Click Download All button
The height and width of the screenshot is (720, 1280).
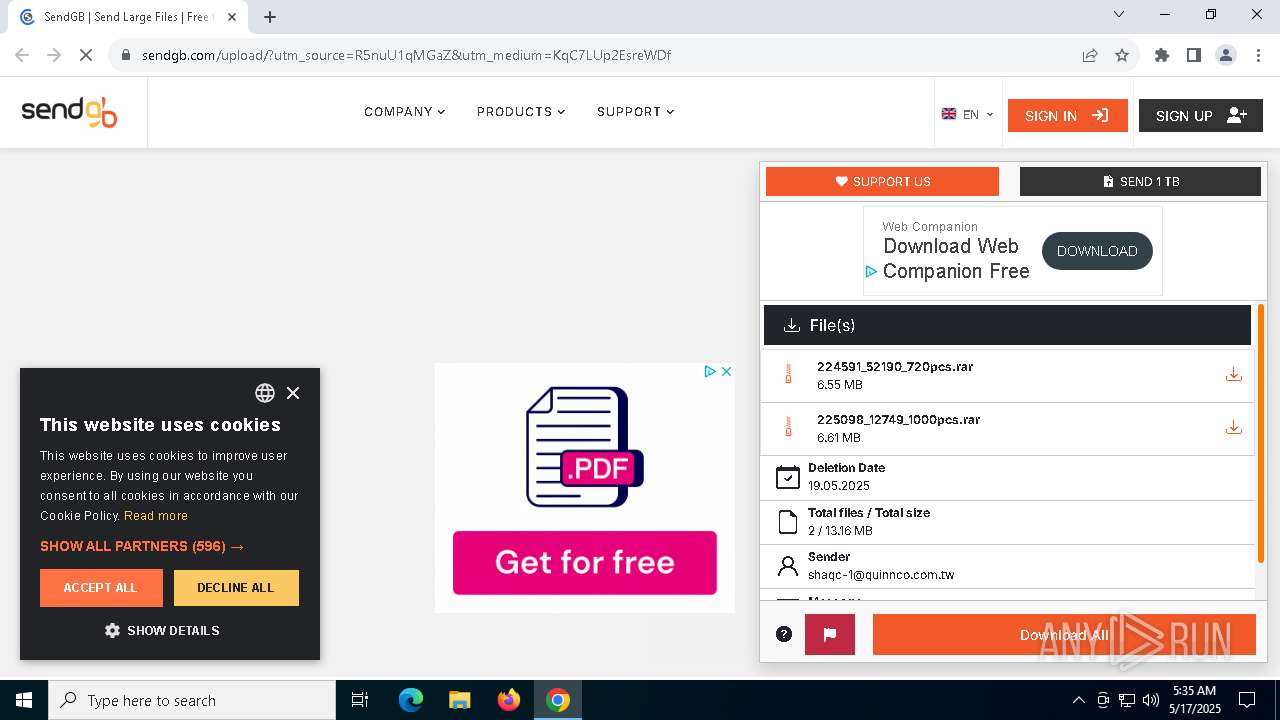pyautogui.click(x=1064, y=634)
